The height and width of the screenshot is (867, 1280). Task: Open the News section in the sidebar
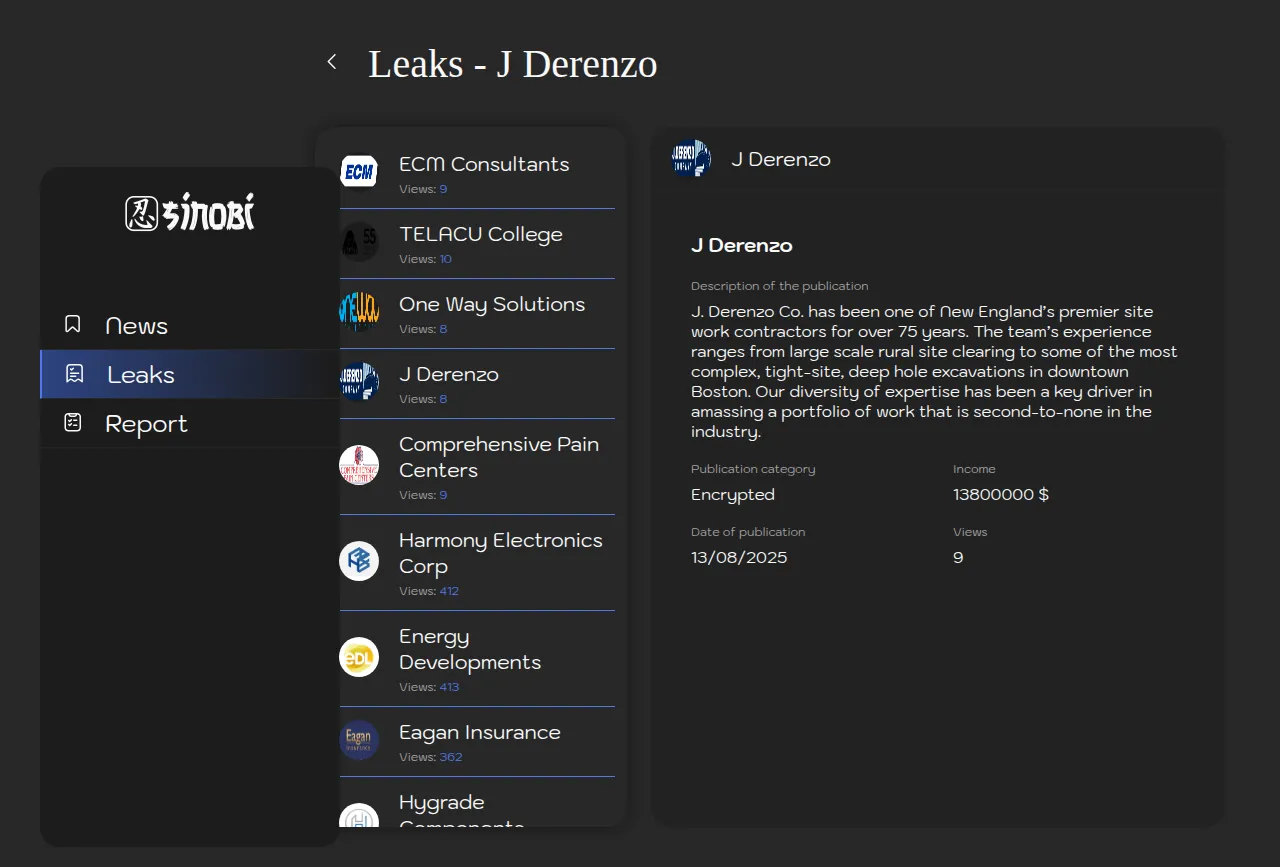coord(136,326)
